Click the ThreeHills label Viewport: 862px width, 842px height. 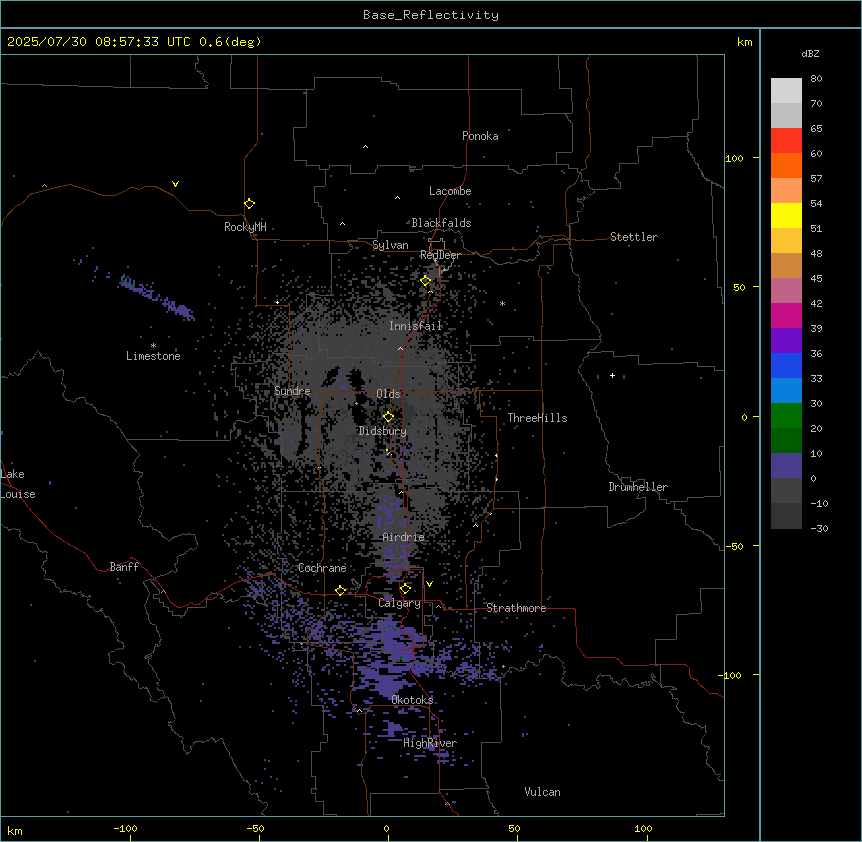pos(537,418)
